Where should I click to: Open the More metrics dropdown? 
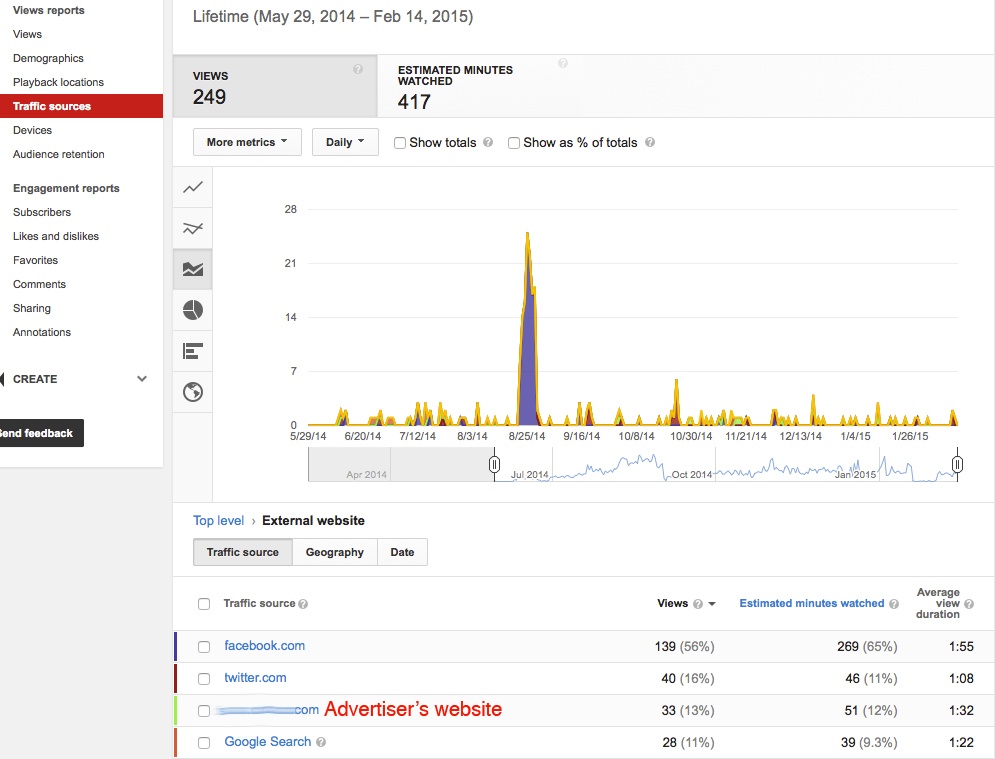click(246, 142)
